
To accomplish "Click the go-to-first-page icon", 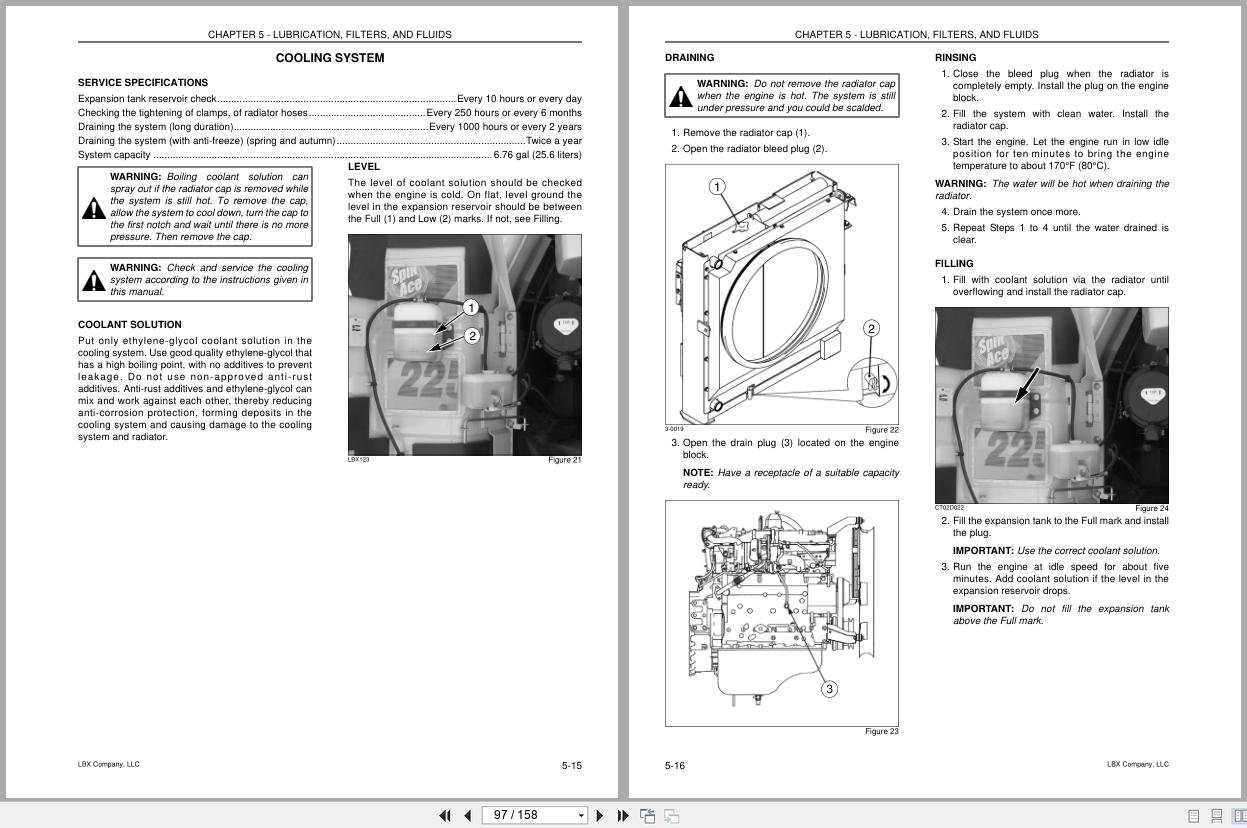I will click(x=444, y=815).
